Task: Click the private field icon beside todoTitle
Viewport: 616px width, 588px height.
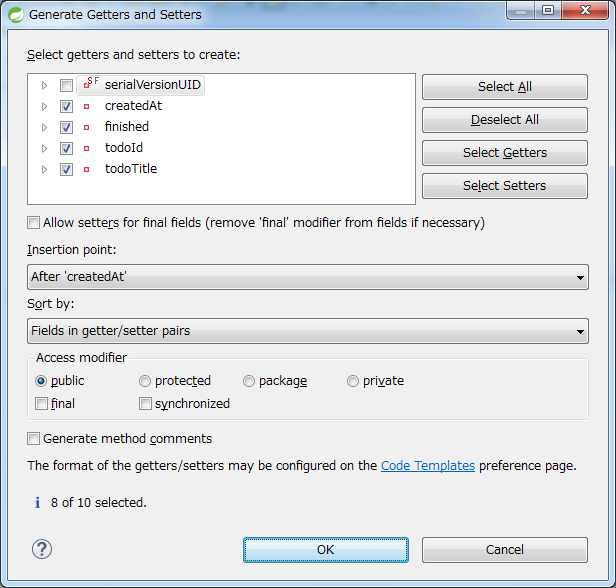Action: click(x=86, y=169)
